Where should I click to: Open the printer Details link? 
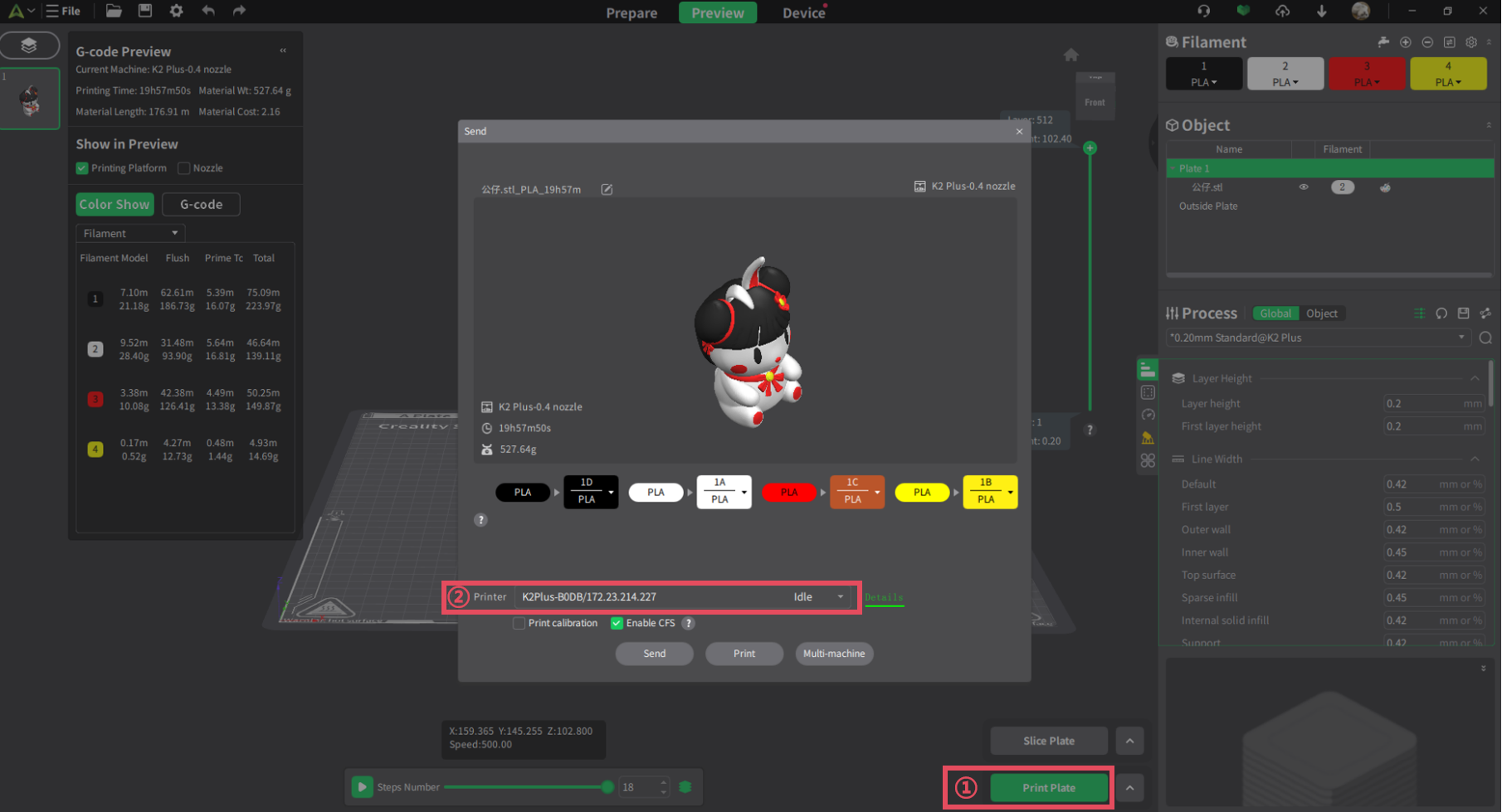[x=884, y=597]
